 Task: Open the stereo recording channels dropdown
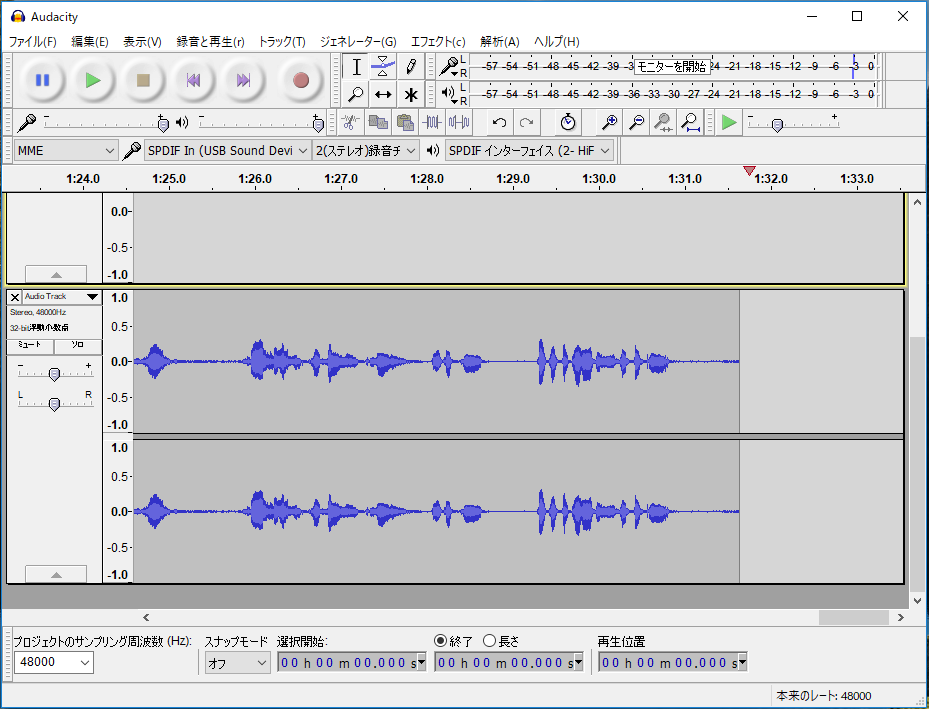(366, 150)
